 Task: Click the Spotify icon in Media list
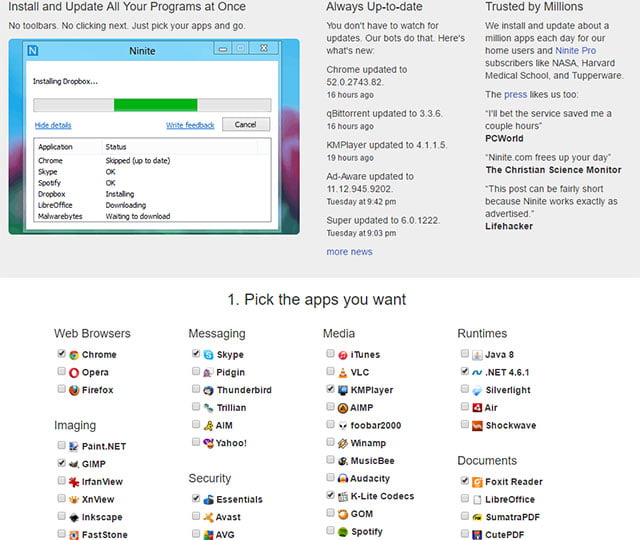pyautogui.click(x=343, y=532)
